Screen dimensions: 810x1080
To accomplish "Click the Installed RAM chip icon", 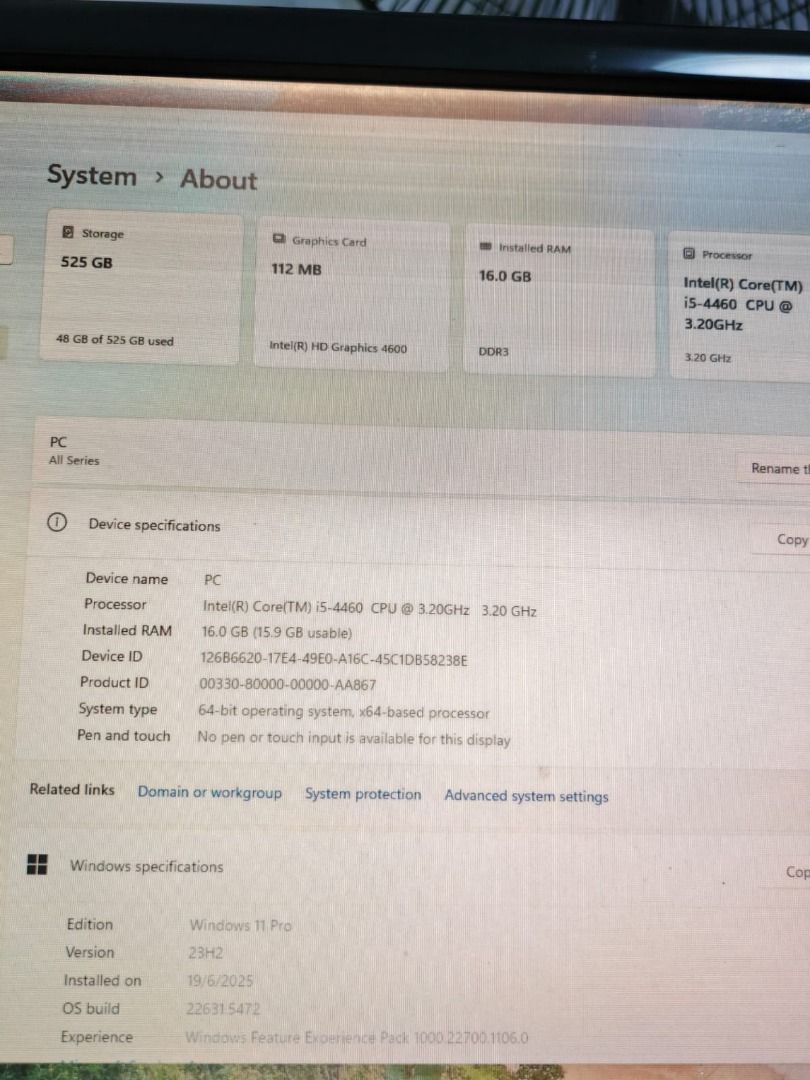I will point(486,247).
